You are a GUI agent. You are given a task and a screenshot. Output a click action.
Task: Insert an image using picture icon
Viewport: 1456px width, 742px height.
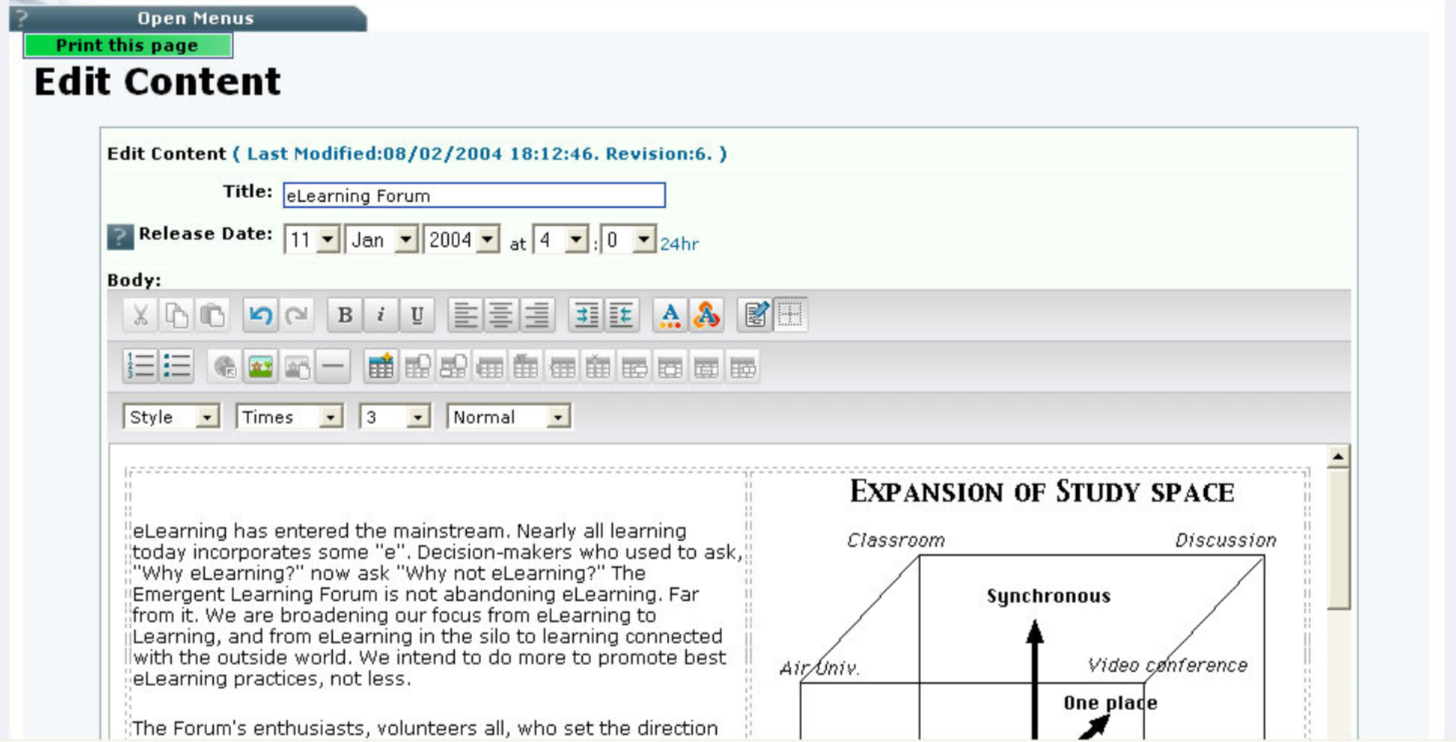pos(261,367)
